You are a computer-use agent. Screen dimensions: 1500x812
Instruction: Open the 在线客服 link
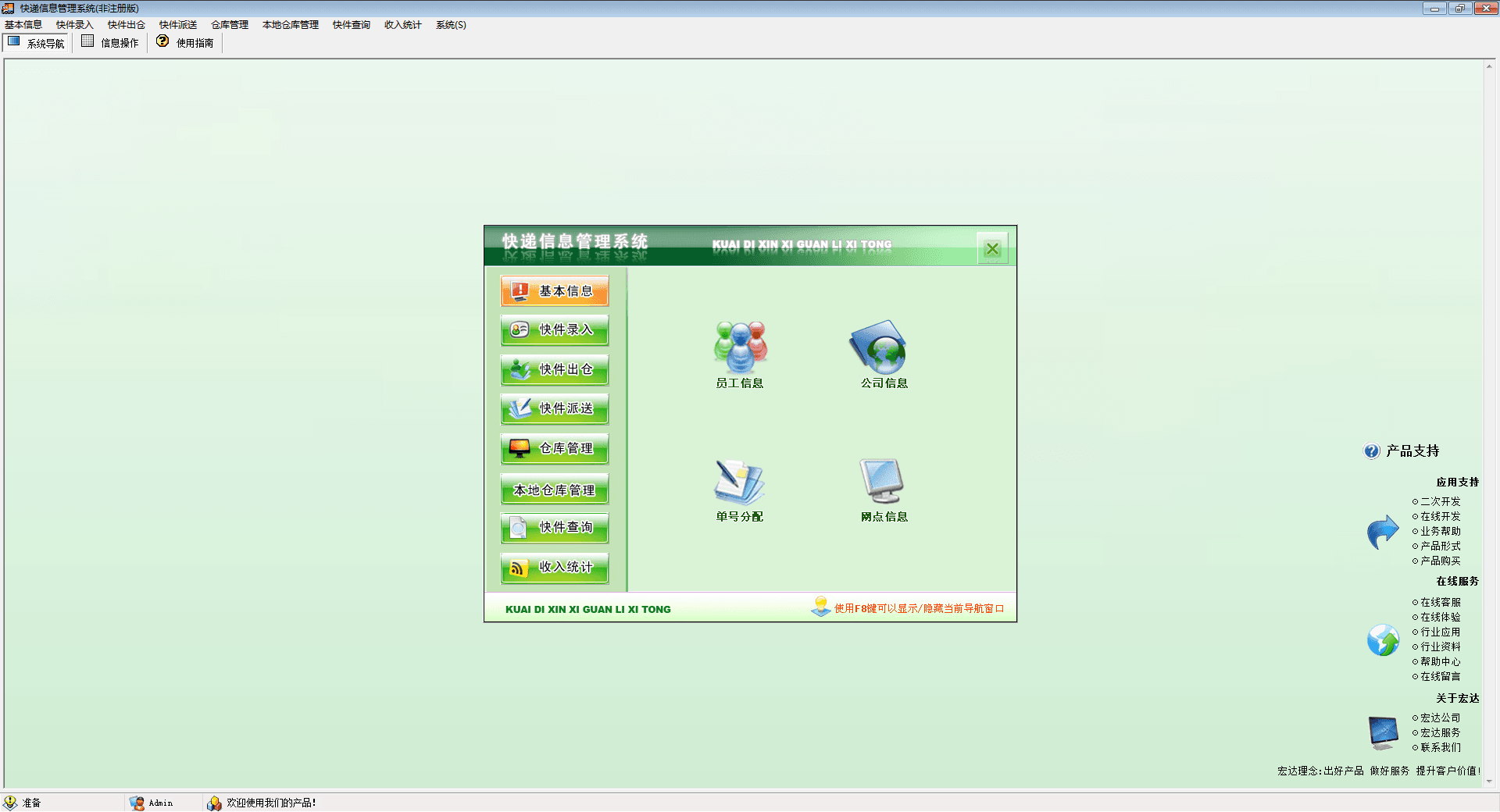pos(1440,603)
